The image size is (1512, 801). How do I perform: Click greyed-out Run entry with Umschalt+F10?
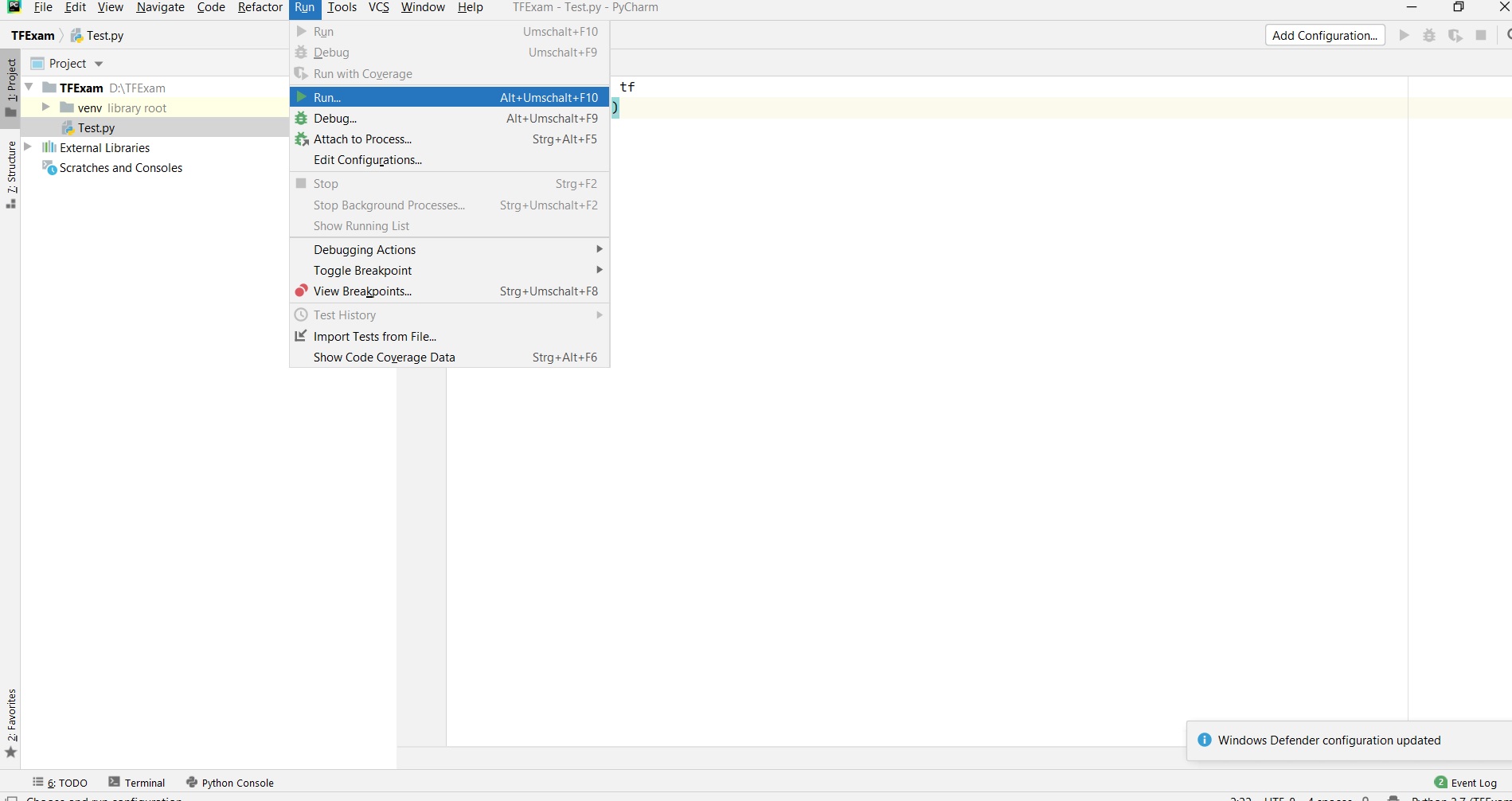point(449,31)
